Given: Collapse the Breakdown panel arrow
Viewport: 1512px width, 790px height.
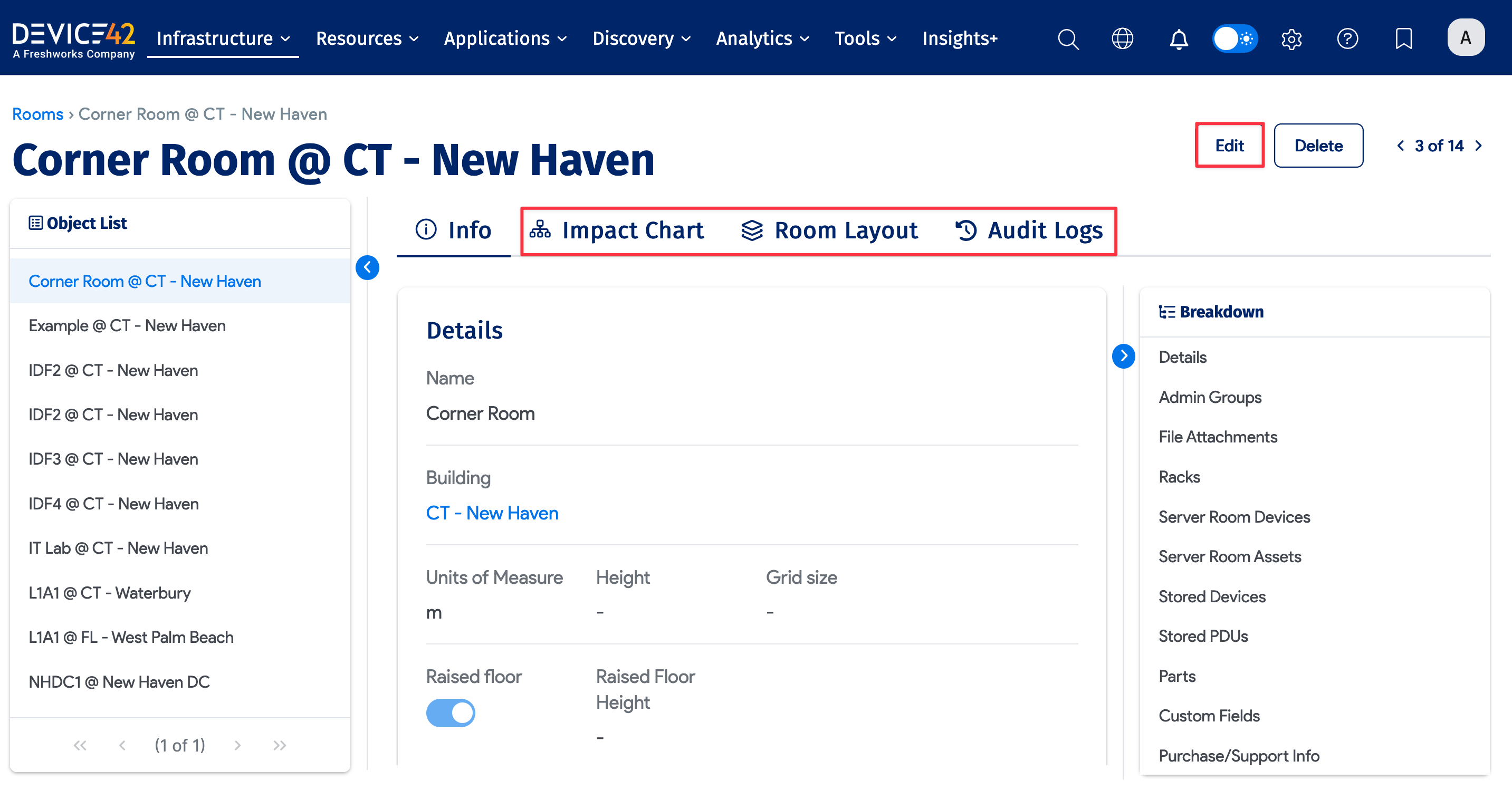Looking at the screenshot, I should (x=1123, y=355).
